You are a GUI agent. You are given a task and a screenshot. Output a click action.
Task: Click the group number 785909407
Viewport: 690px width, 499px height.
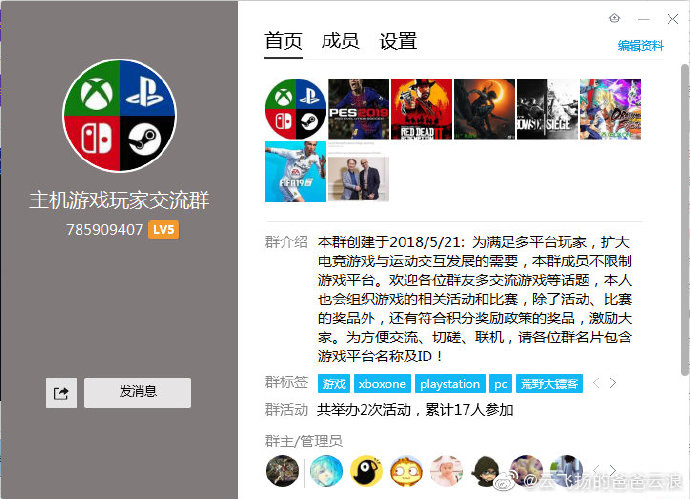(104, 230)
